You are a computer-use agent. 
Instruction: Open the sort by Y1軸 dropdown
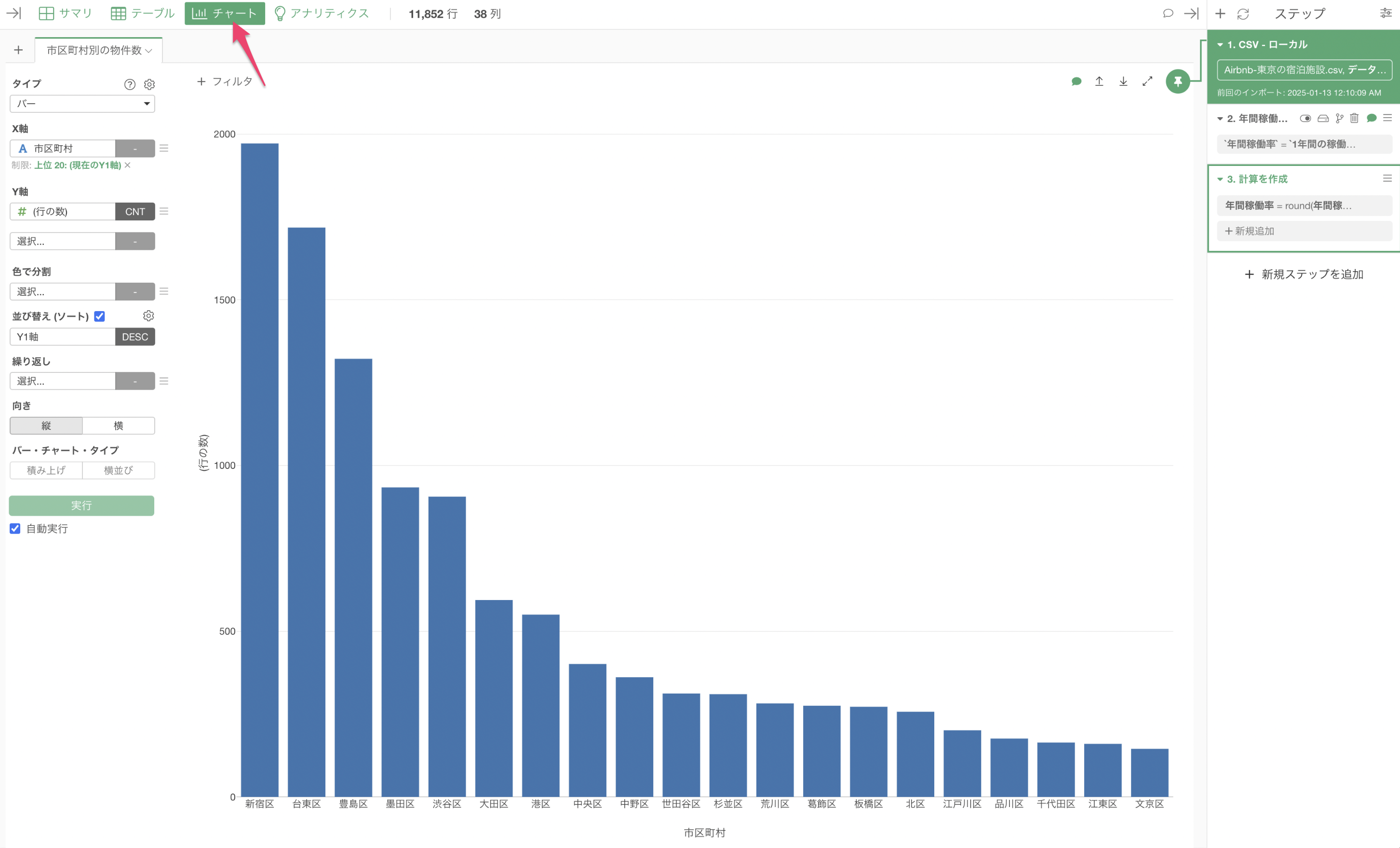point(63,337)
